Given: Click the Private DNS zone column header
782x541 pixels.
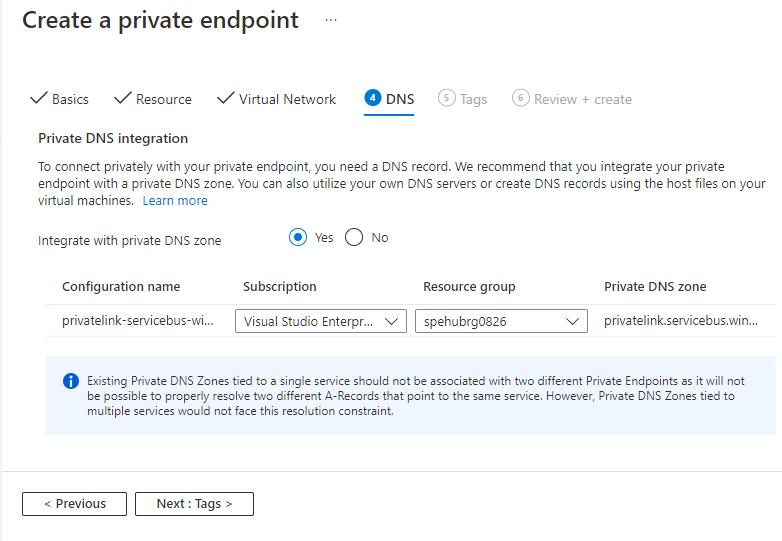Looking at the screenshot, I should (655, 287).
